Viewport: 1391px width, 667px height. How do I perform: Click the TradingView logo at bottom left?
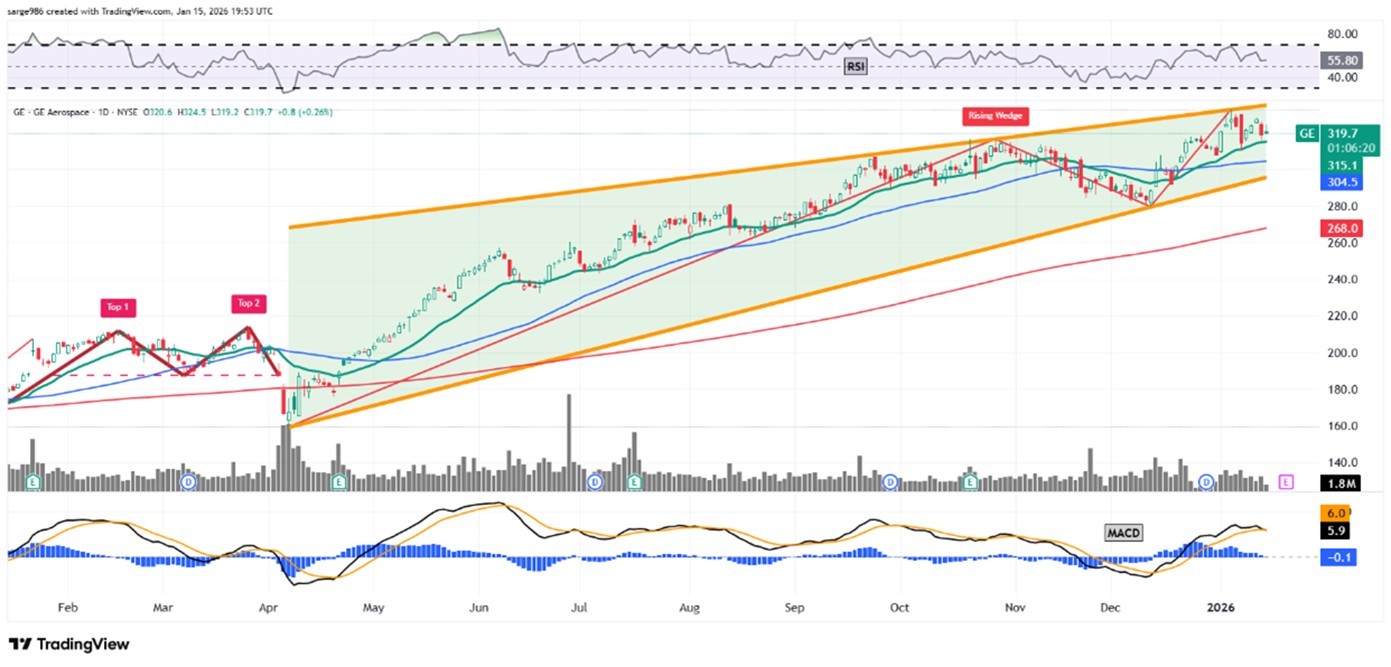pos(68,645)
